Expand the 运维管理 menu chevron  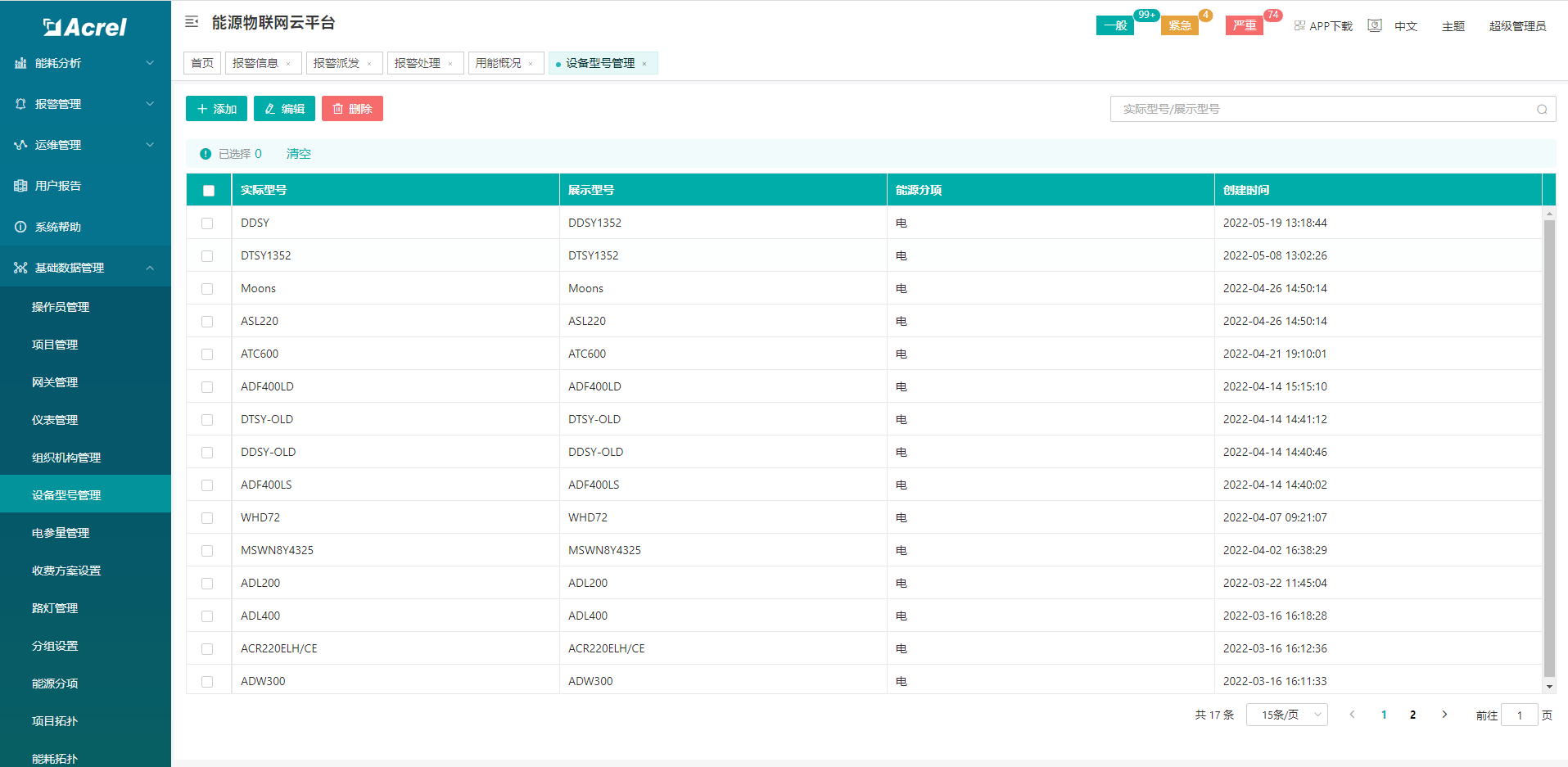point(150,145)
